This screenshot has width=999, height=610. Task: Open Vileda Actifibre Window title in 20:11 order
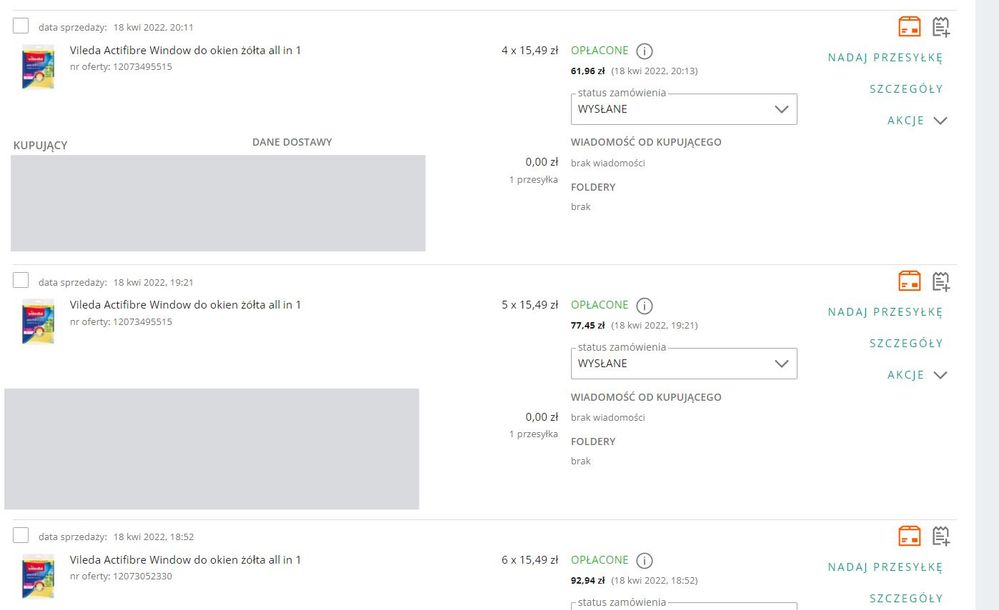(x=185, y=50)
